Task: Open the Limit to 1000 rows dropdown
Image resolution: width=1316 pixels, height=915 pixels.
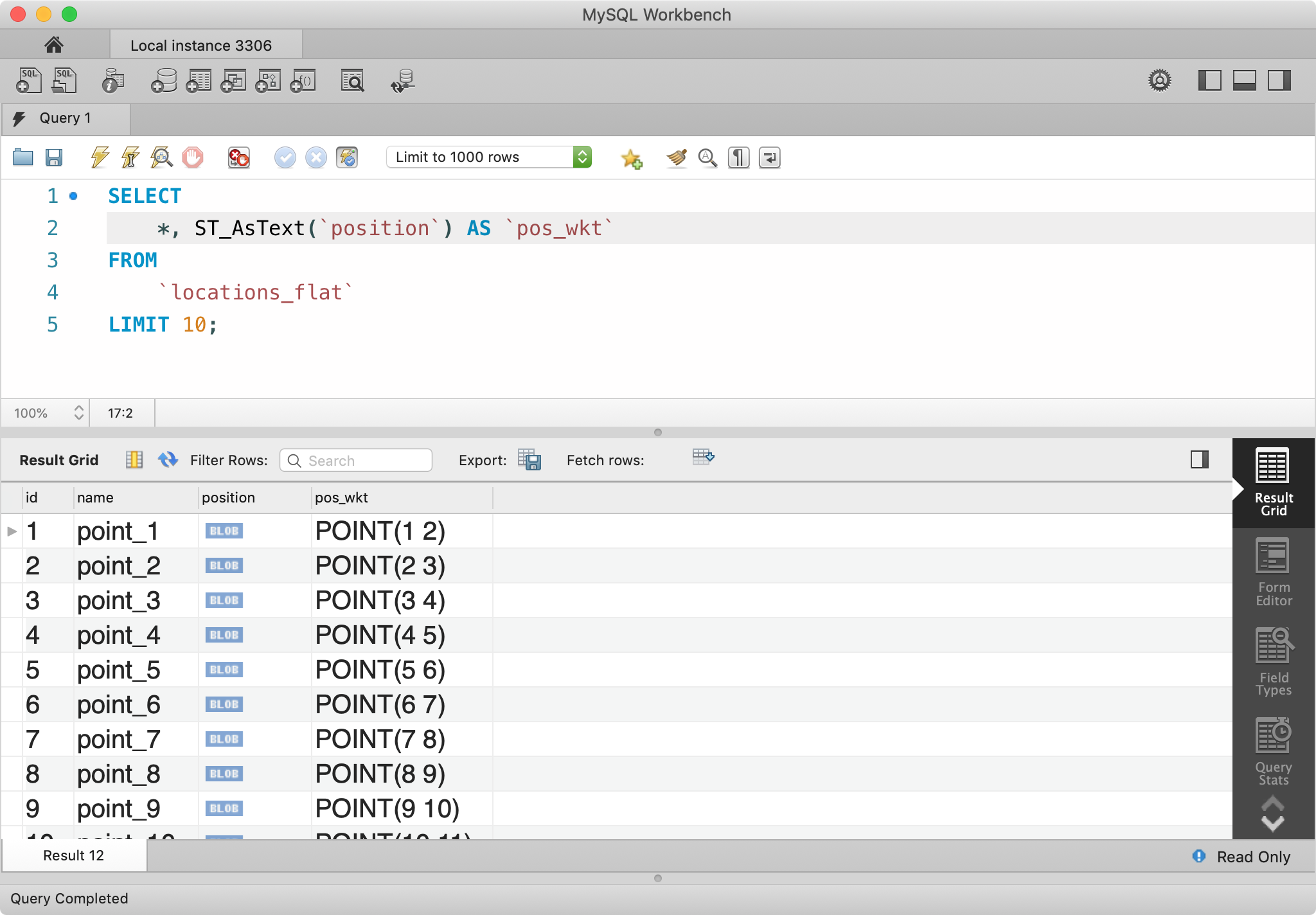Action: click(x=582, y=157)
